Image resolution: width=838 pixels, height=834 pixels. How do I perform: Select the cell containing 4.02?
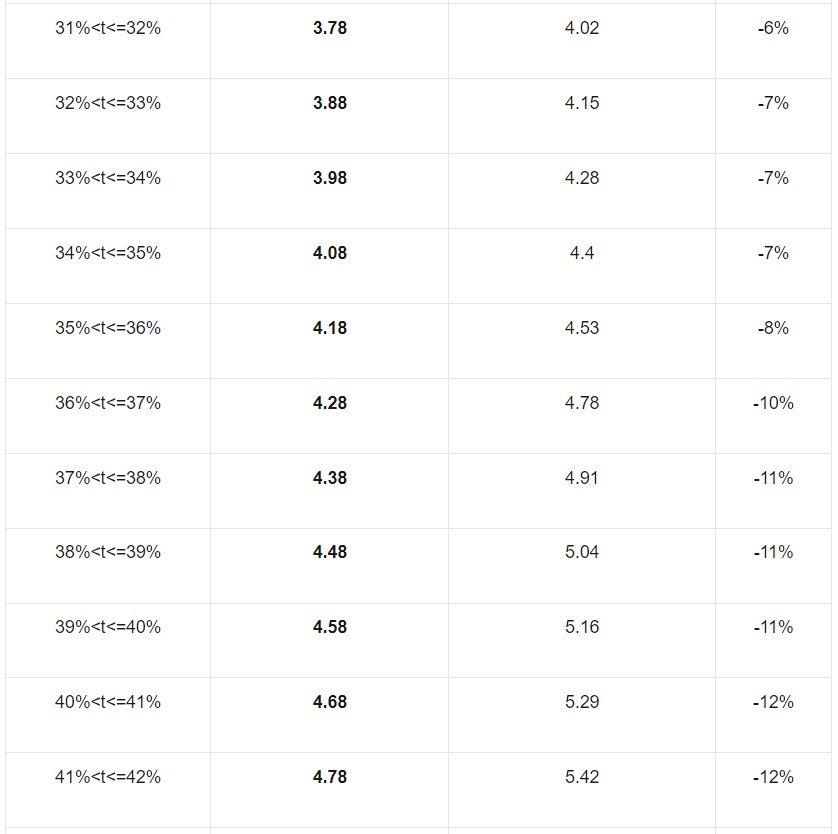point(582,28)
